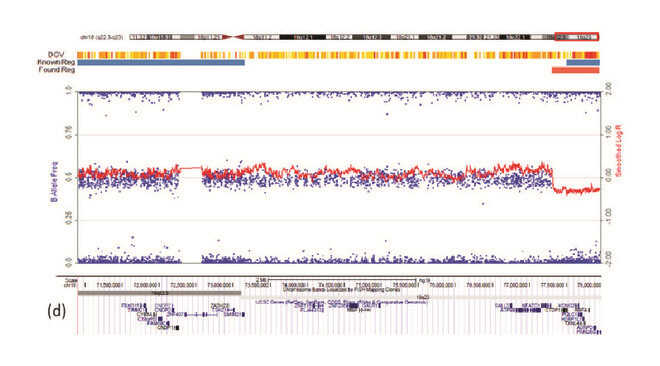Click the MBP gene label
The width and height of the screenshot is (660, 366).
pyautogui.click(x=352, y=310)
